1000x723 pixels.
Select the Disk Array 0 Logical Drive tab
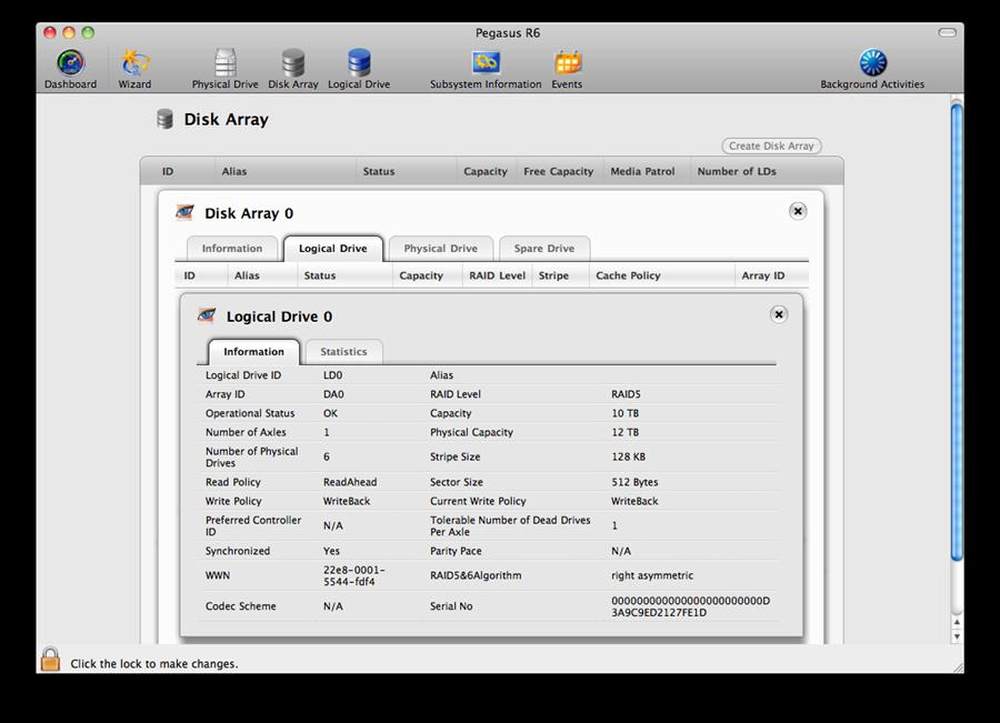pyautogui.click(x=333, y=249)
